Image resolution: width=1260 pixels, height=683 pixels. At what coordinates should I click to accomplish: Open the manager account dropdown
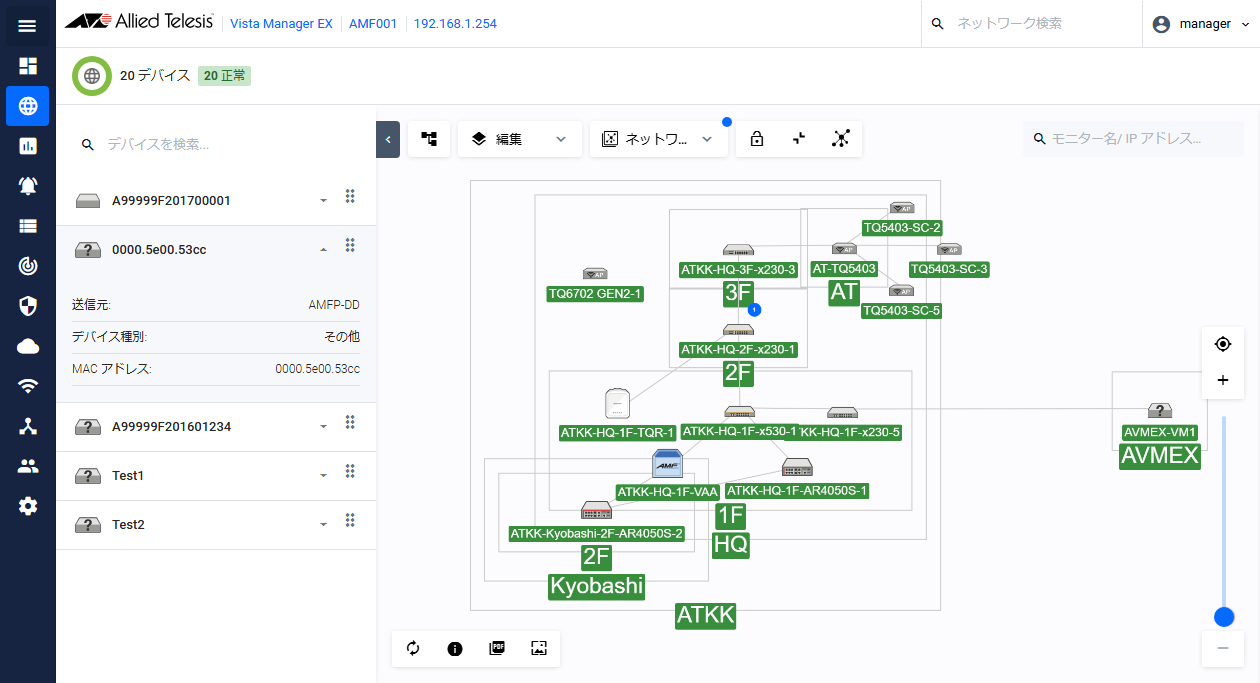pos(1201,24)
